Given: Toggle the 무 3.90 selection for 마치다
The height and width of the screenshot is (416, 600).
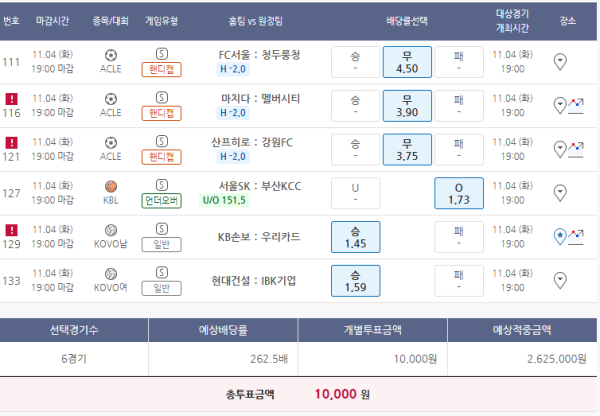Looking at the screenshot, I should 407,106.
